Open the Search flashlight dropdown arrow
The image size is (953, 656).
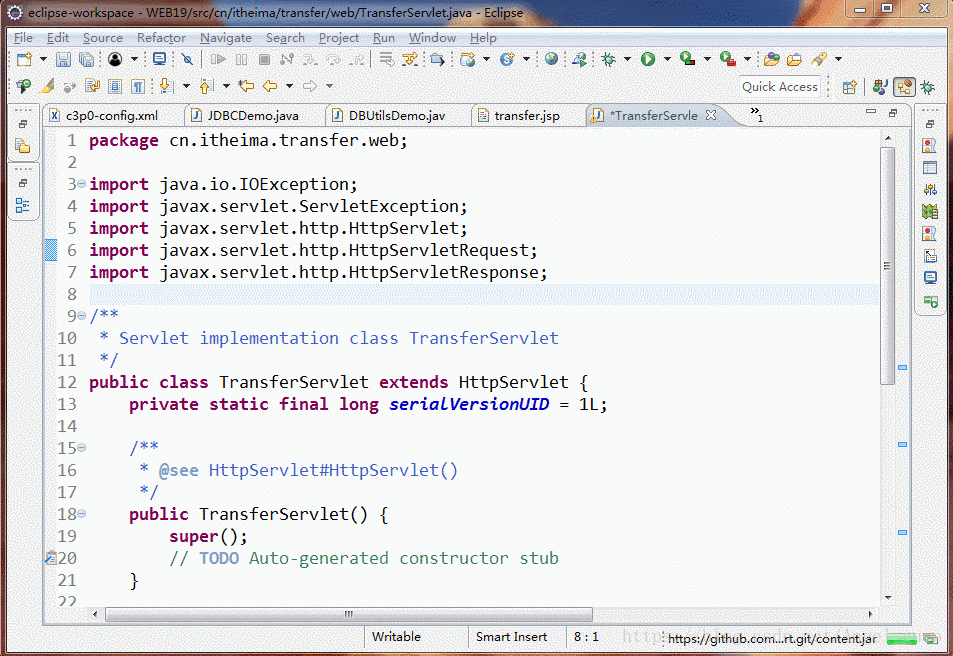[x=838, y=59]
